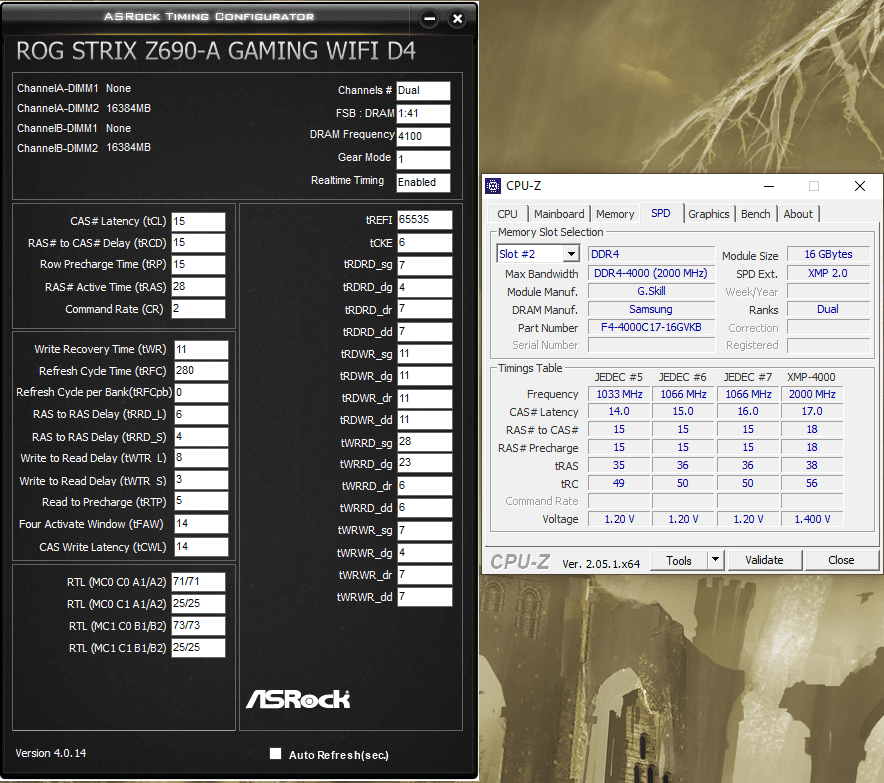Open the Slot #2 memory slot dropdown
This screenshot has height=783, width=884.
[571, 254]
